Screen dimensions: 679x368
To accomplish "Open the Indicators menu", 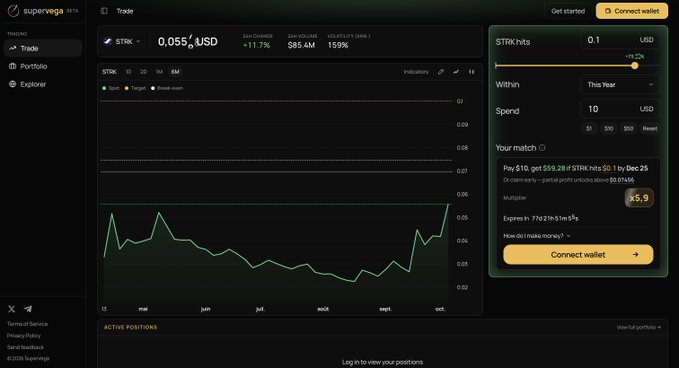I will point(416,72).
